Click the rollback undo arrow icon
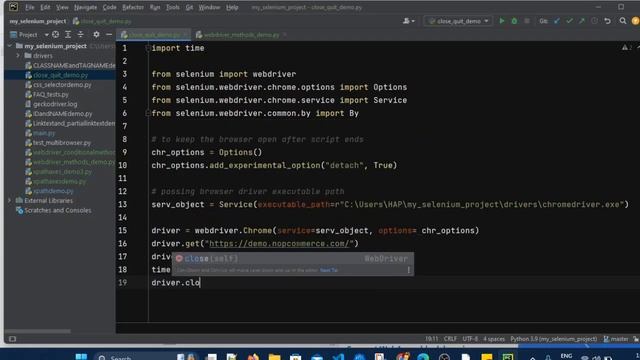Screen dimensions: 640x360 click(608, 21)
